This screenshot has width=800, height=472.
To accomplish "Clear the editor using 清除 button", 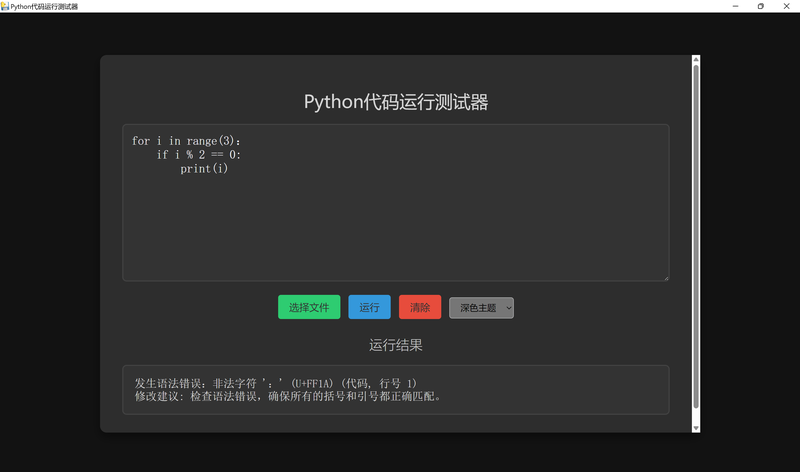I will tap(420, 307).
